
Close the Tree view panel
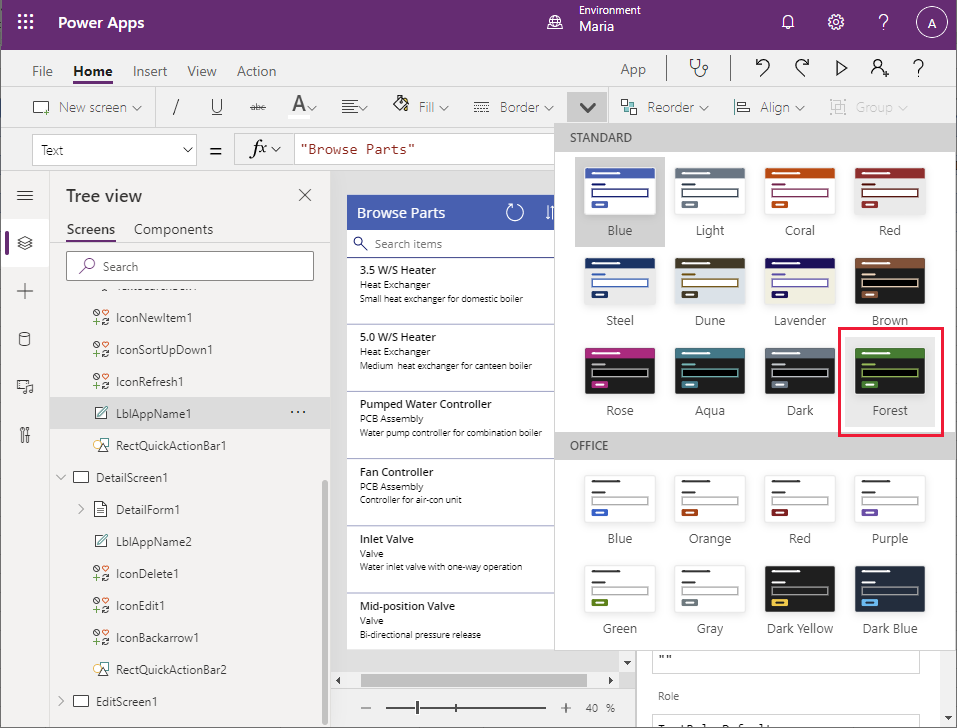pyautogui.click(x=305, y=195)
